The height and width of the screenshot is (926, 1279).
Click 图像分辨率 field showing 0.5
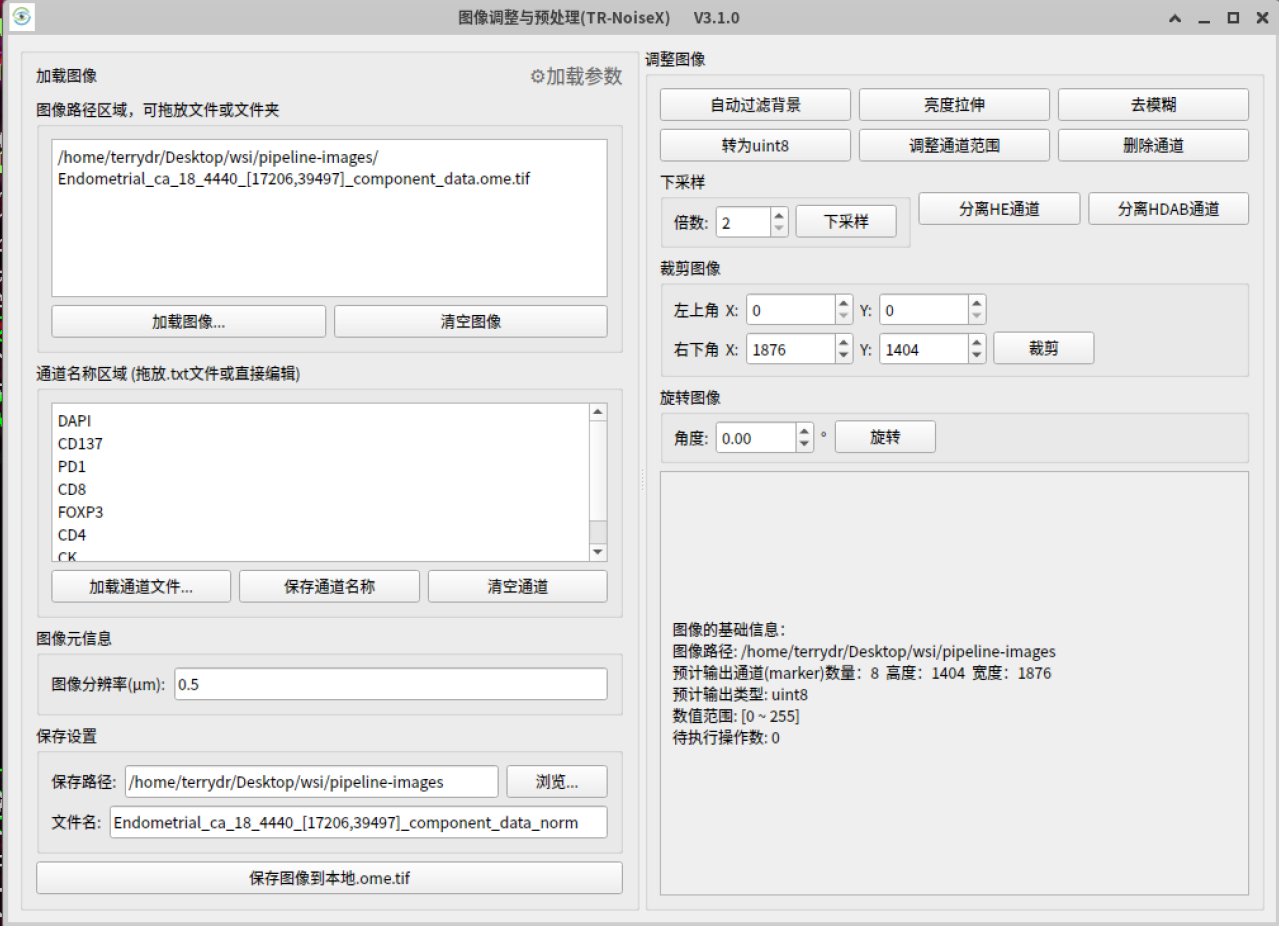390,684
